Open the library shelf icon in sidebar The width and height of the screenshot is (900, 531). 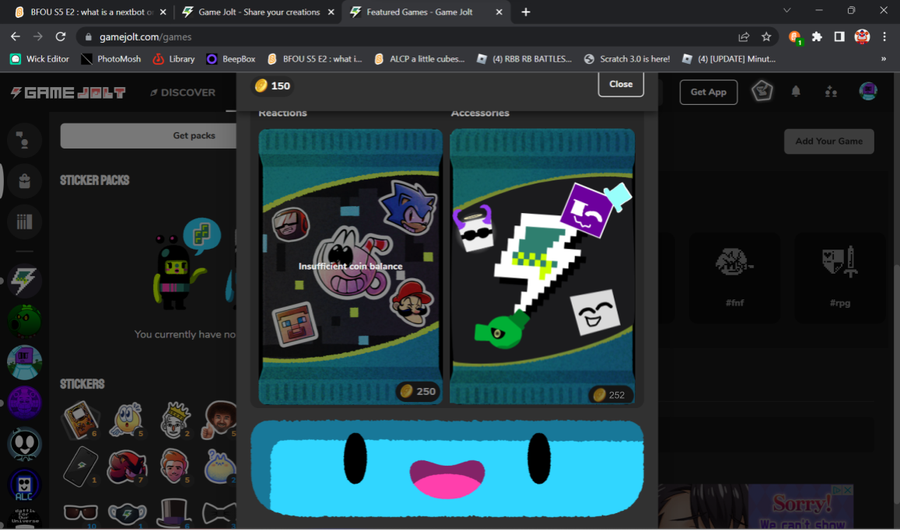pyautogui.click(x=24, y=222)
